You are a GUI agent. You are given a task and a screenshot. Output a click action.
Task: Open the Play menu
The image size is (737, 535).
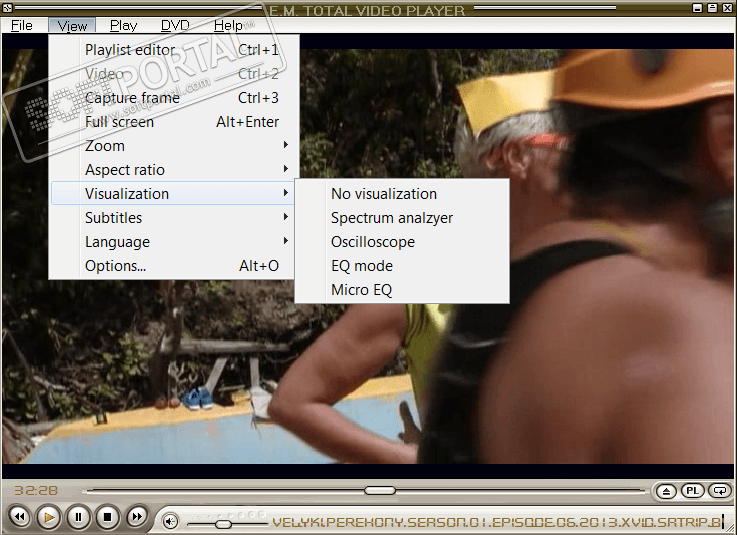(x=123, y=25)
